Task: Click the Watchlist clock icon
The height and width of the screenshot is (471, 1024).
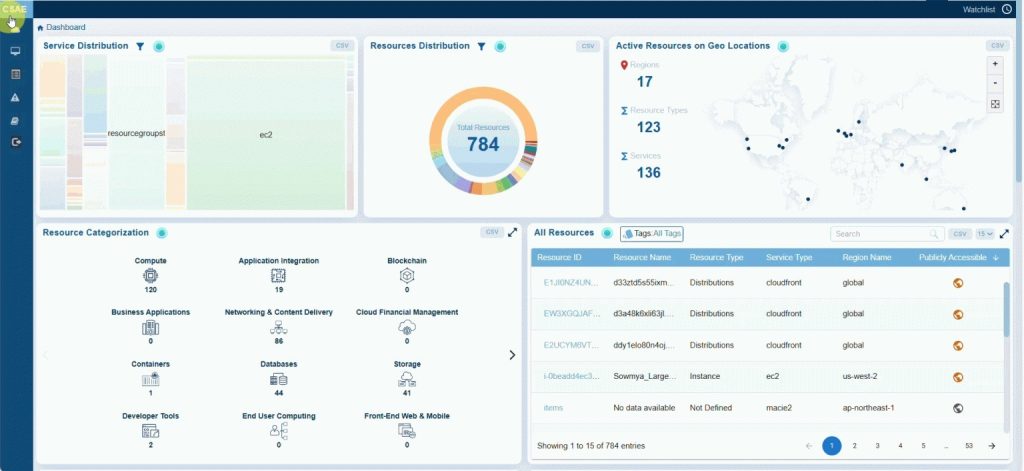Action: pyautogui.click(x=1006, y=9)
